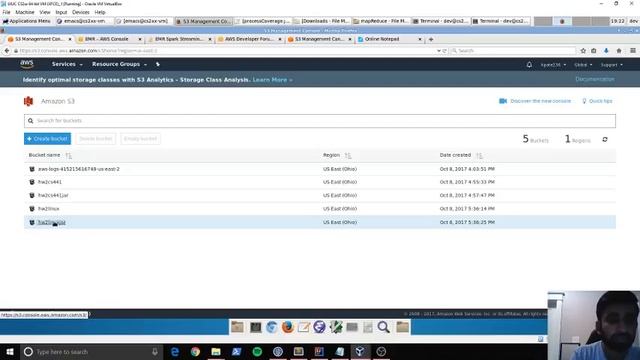Viewport: 640px width, 360px height.
Task: Open the URL bar history dropdown arrow
Action: coord(439,51)
